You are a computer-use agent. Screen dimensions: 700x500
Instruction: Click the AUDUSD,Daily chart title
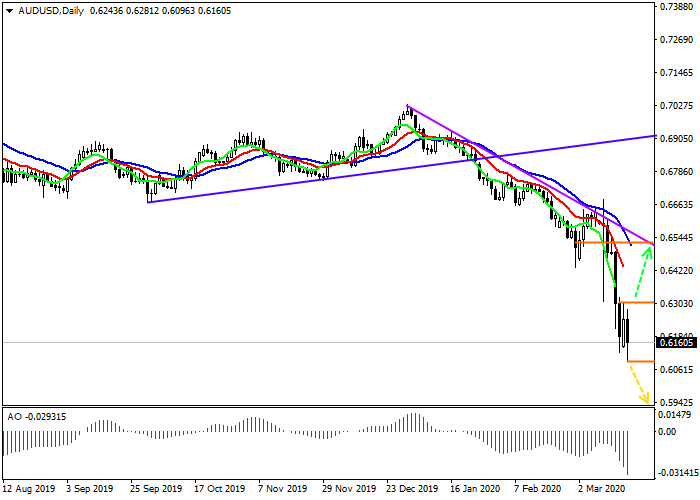pyautogui.click(x=44, y=10)
